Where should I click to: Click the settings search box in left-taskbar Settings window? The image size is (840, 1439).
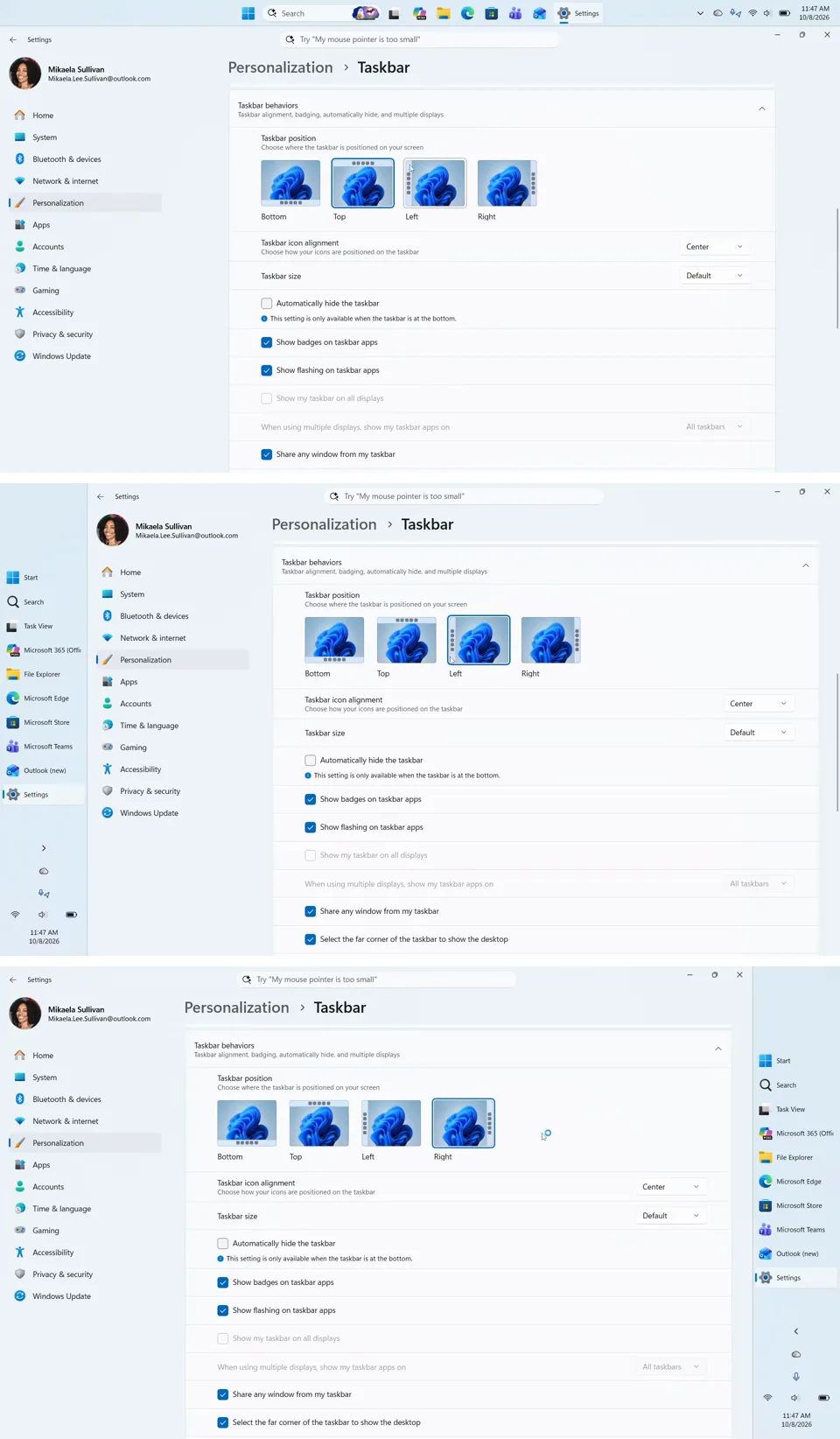[x=464, y=496]
